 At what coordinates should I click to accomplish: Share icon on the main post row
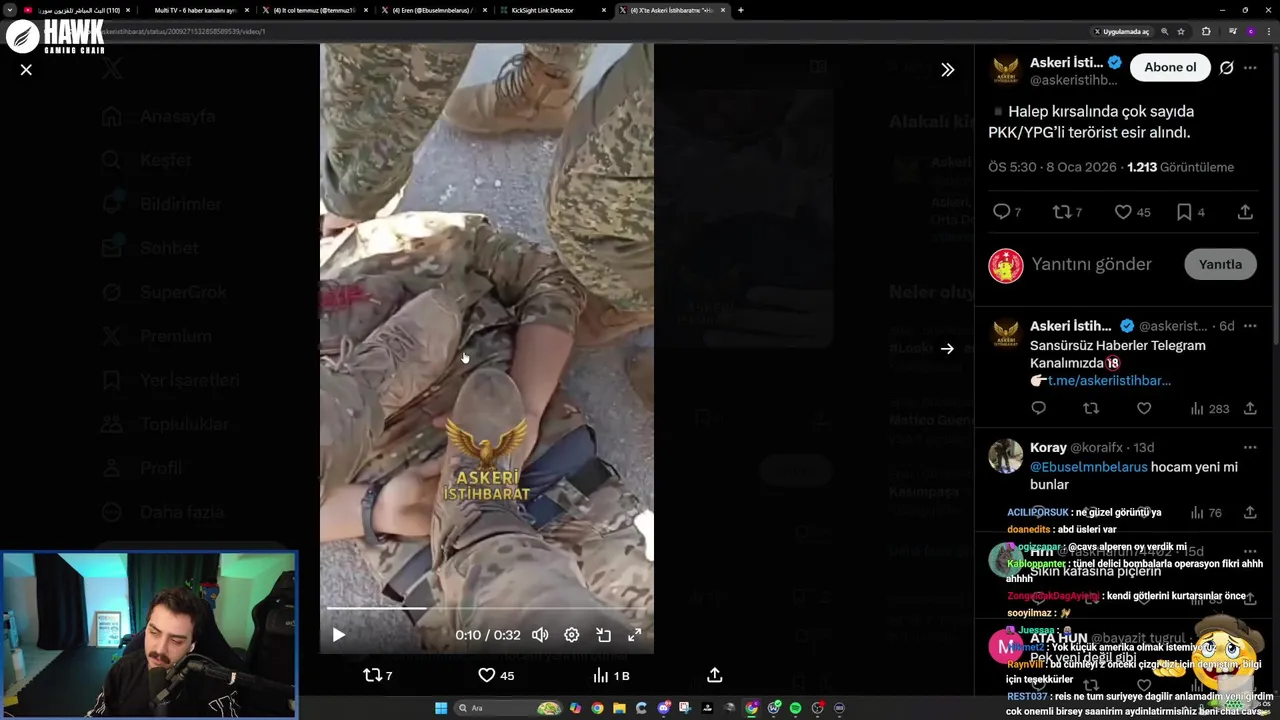[x=1245, y=212]
